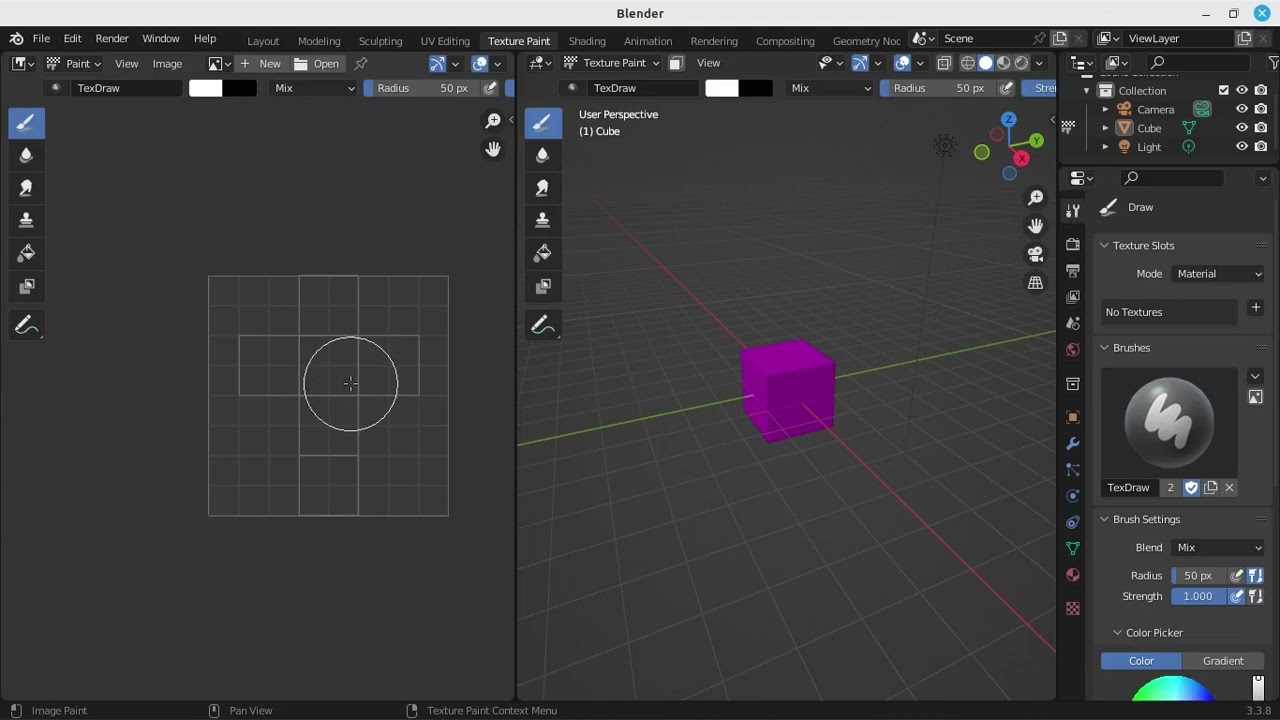The width and height of the screenshot is (1280, 720).
Task: Switch to the UV Editing workspace tab
Action: (445, 41)
